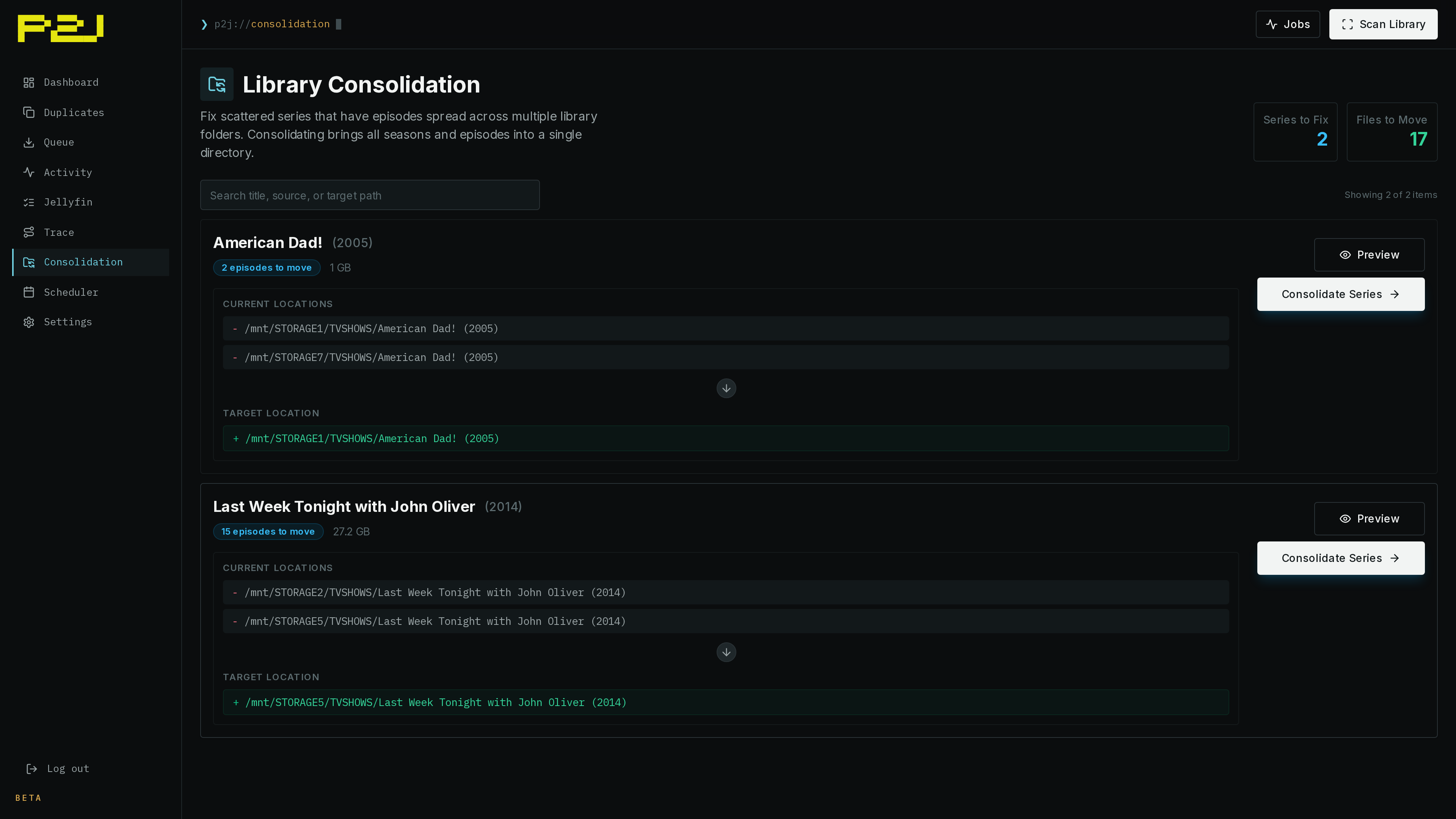Click the eye icon in American Dad Preview
The height and width of the screenshot is (819, 1456).
click(1345, 255)
